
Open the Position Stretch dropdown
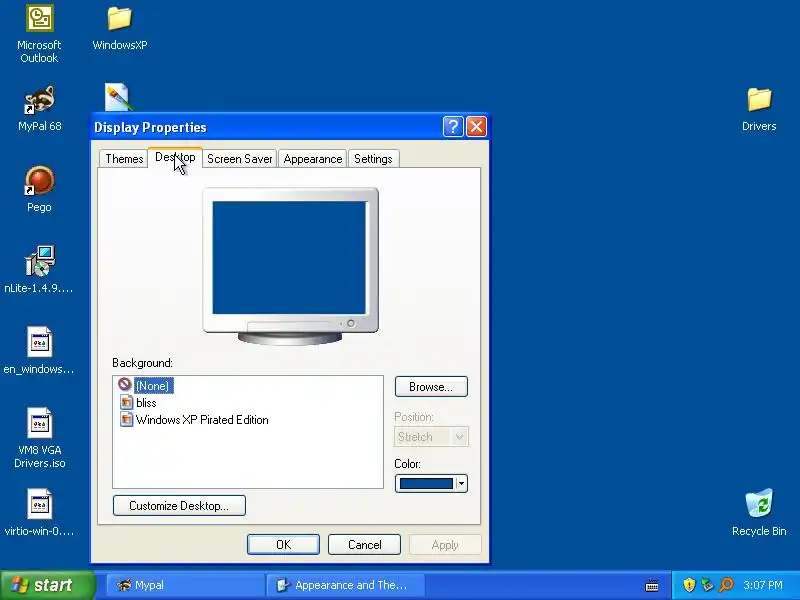(431, 437)
